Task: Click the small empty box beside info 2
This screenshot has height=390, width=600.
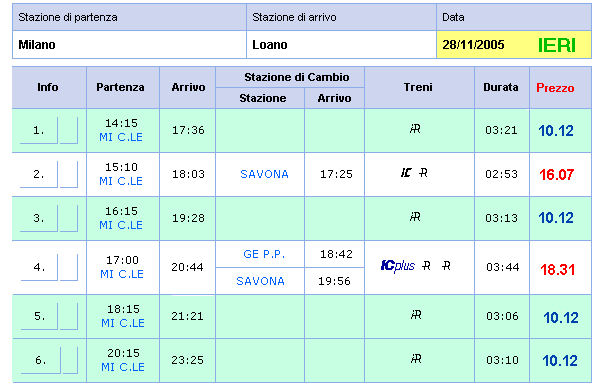Action: [69, 175]
